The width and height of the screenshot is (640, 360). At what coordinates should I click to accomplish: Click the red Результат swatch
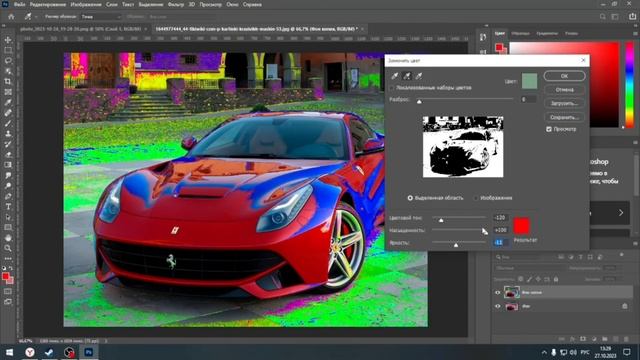click(x=521, y=226)
